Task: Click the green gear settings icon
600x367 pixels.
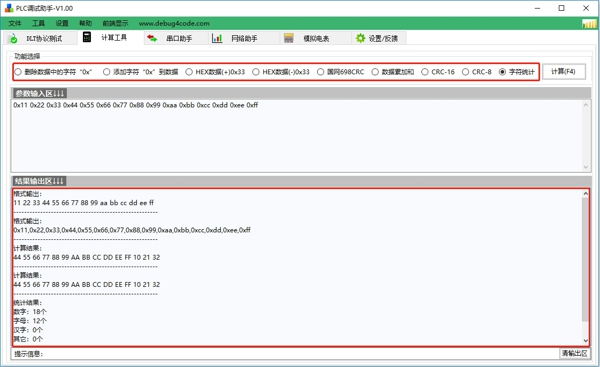Action: tap(360, 38)
